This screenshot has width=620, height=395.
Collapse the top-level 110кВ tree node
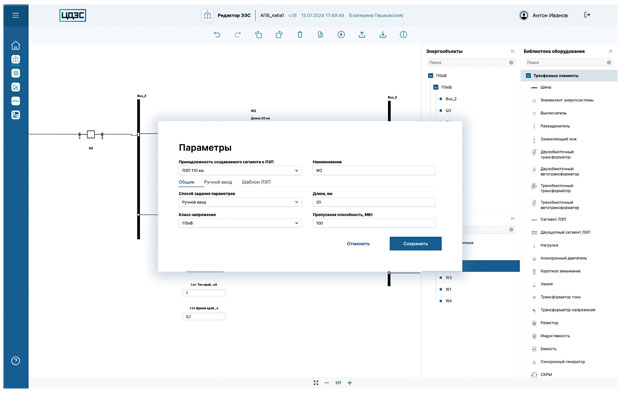[431, 76]
